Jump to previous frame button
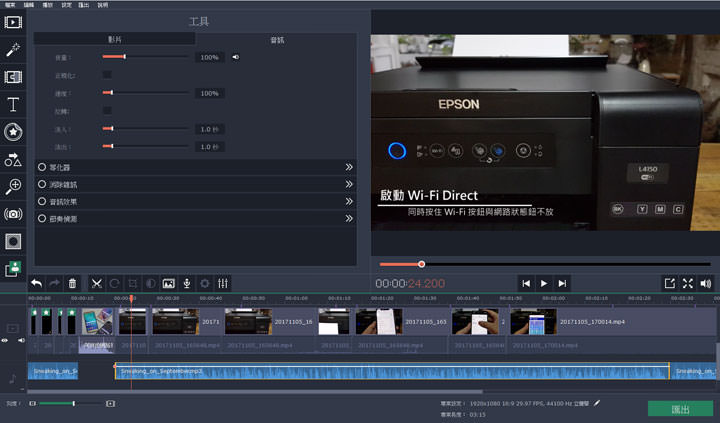Screen dimensions: 720x423 coord(526,283)
